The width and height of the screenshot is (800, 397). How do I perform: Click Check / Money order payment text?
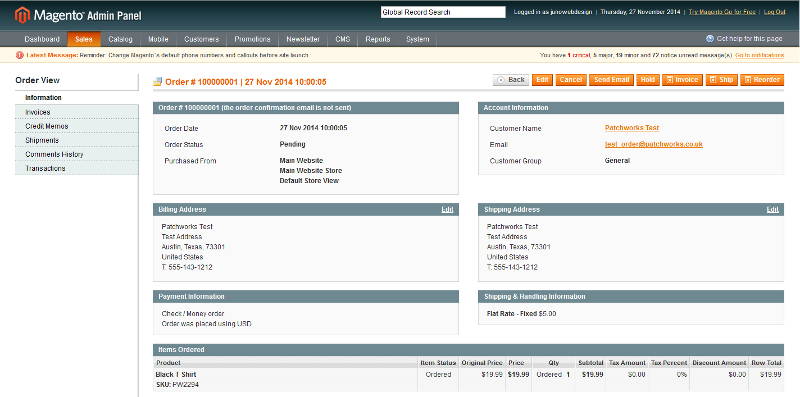tap(193, 314)
